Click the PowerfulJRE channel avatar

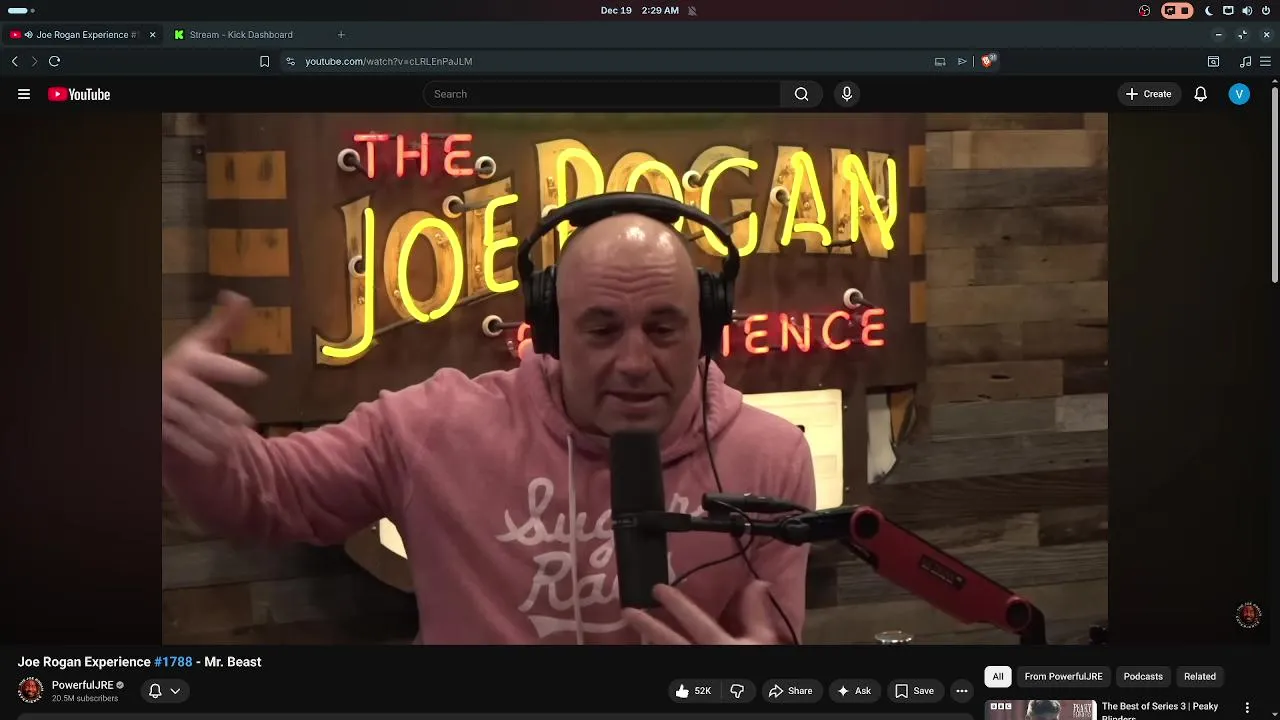click(31, 690)
